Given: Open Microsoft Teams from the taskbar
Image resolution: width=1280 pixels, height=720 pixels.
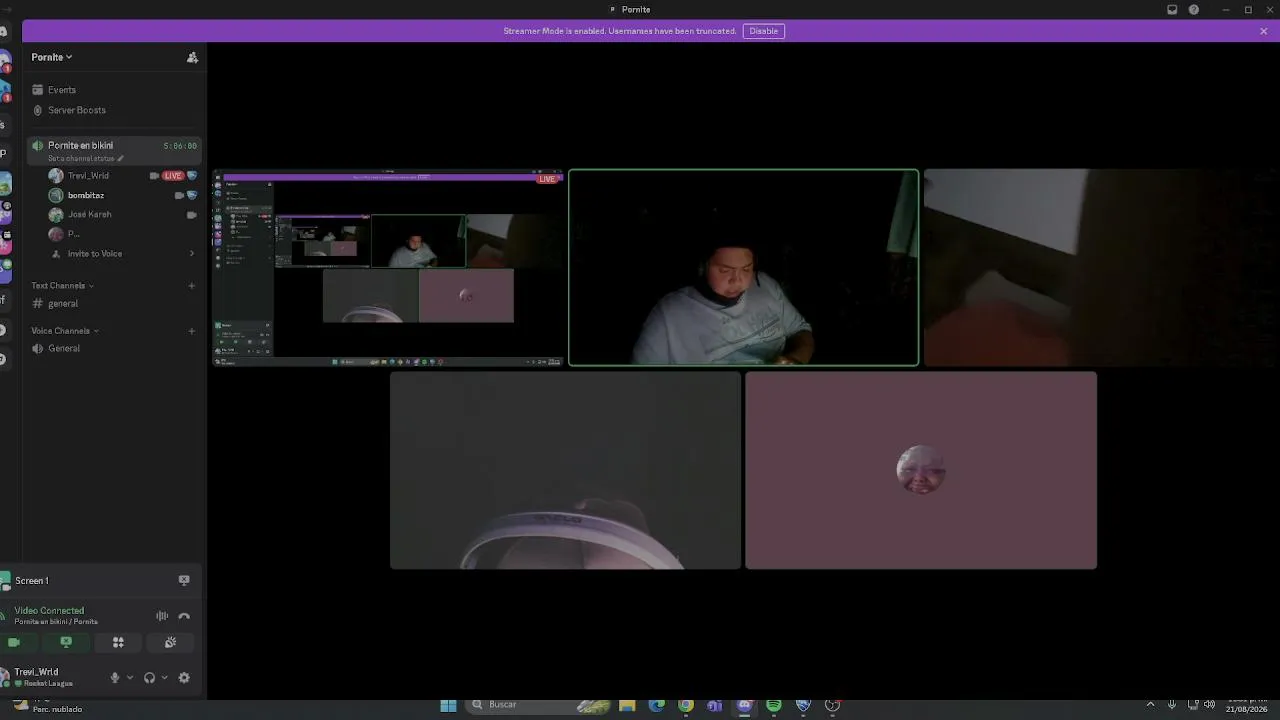Looking at the screenshot, I should tap(715, 706).
